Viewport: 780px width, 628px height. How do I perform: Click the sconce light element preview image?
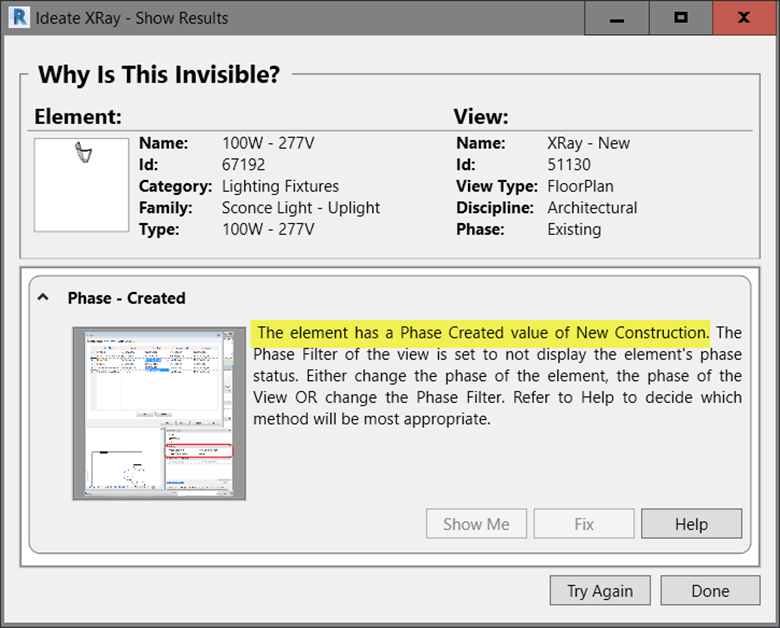click(81, 185)
